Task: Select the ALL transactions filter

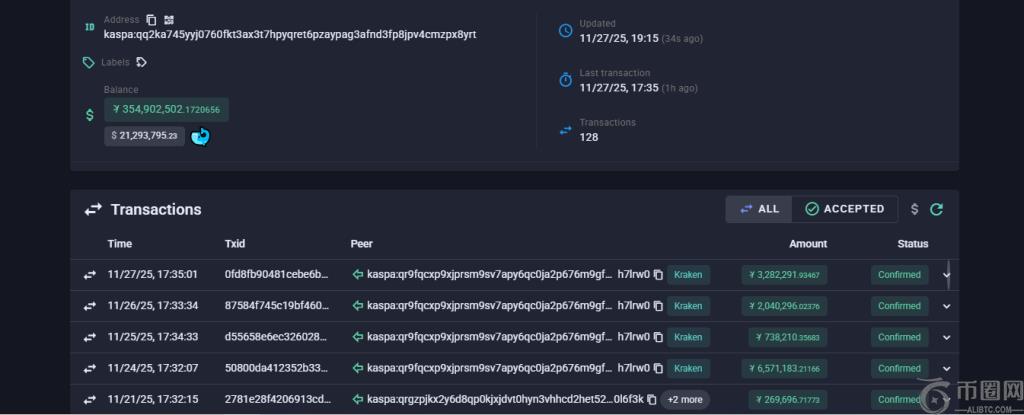Action: pos(759,209)
